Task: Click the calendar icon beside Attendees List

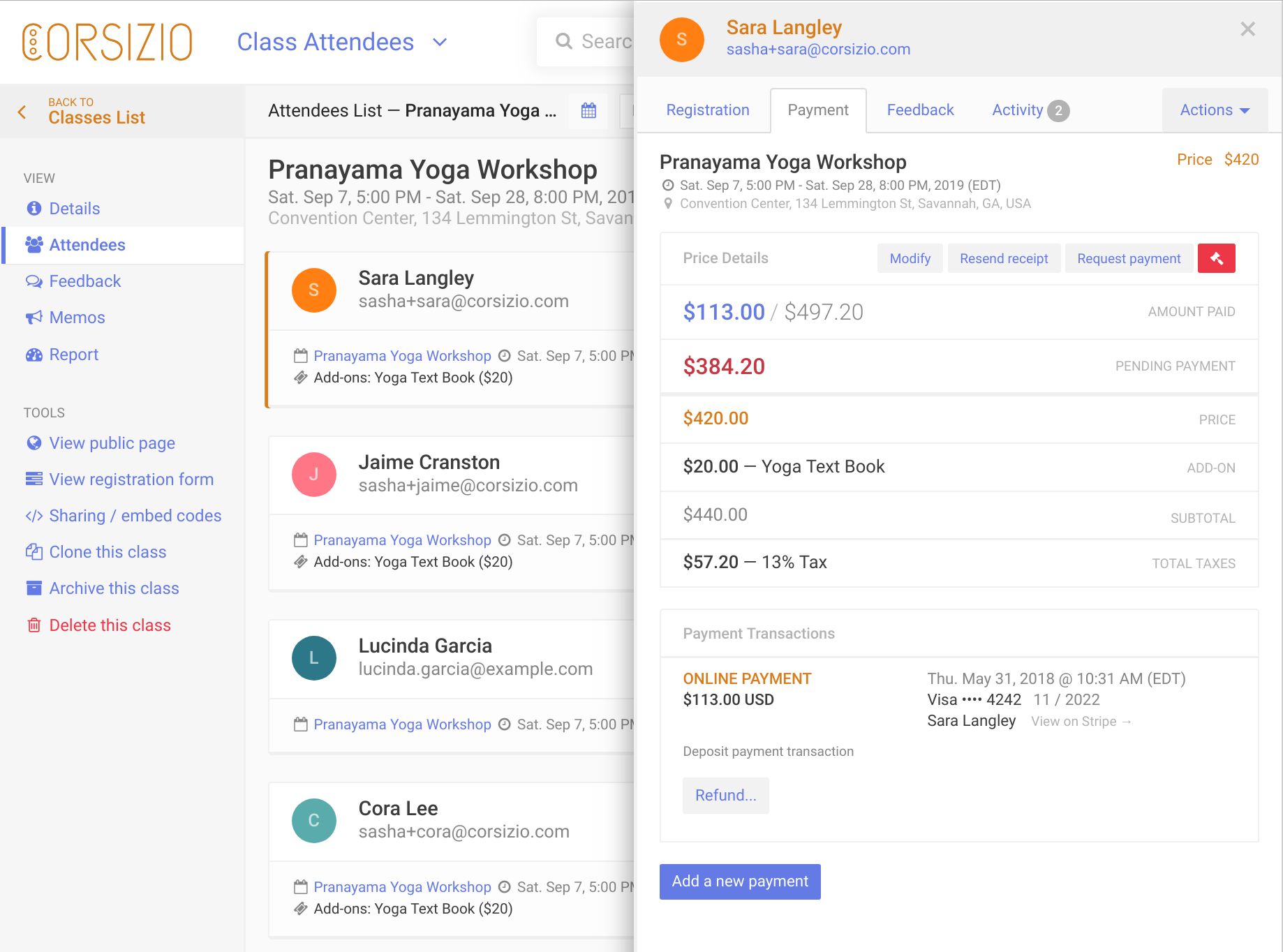Action: [x=588, y=110]
